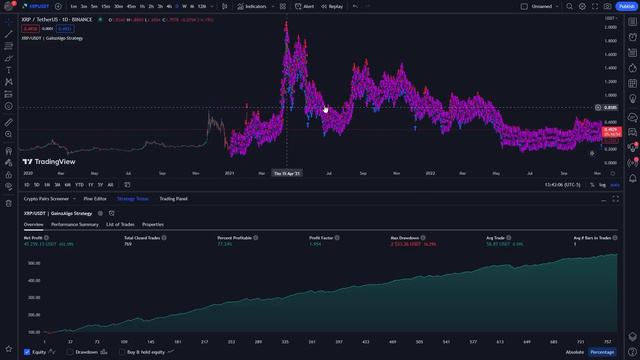Select the 1m timeframe
Viewport: 640px width, 360px height.
click(x=73, y=7)
